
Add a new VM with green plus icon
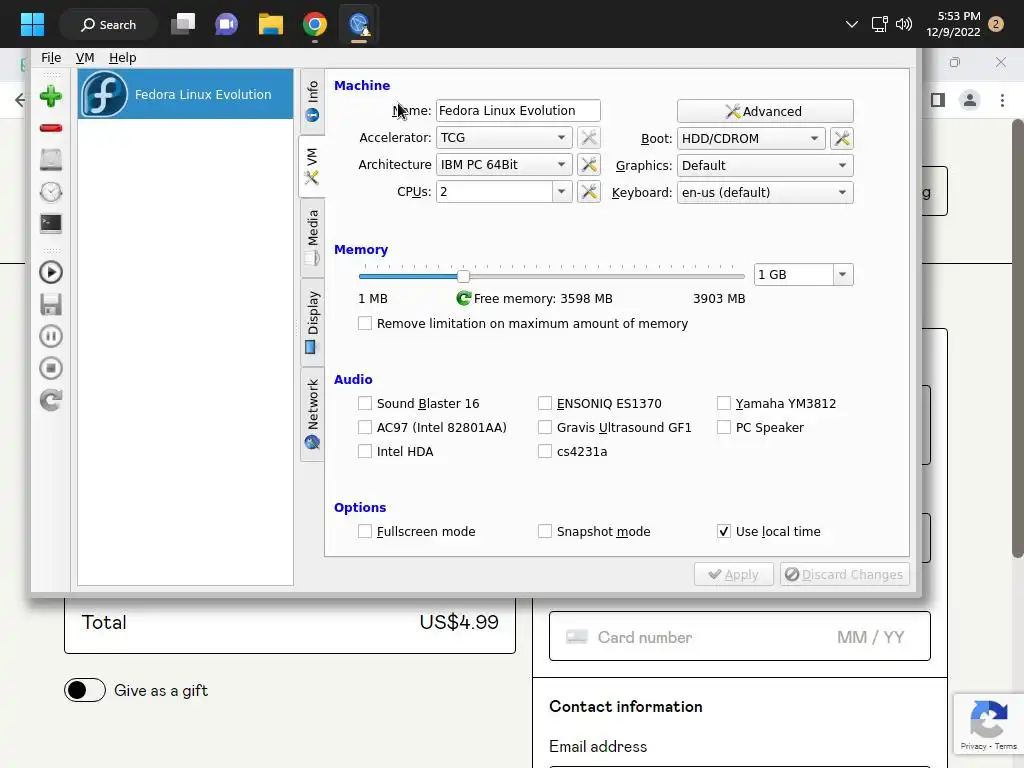[x=51, y=97]
